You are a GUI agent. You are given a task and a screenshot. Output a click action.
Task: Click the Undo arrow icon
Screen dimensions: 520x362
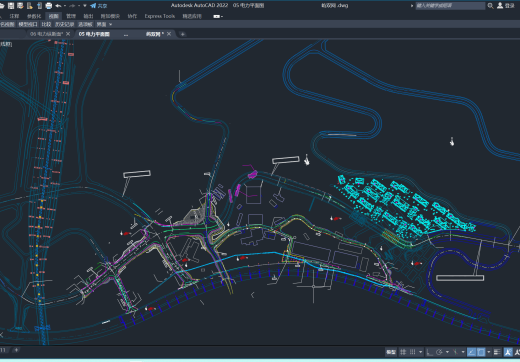coord(58,6)
